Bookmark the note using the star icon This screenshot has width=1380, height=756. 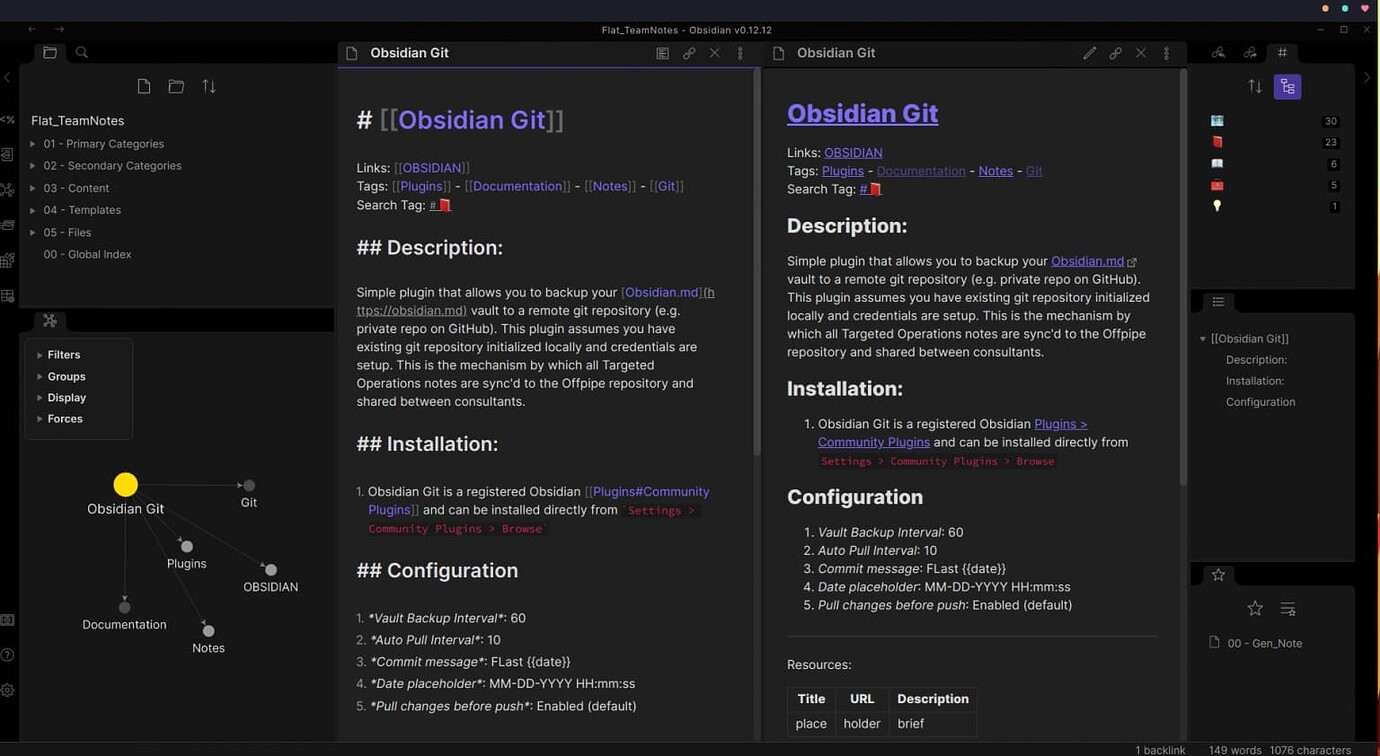(x=1255, y=608)
